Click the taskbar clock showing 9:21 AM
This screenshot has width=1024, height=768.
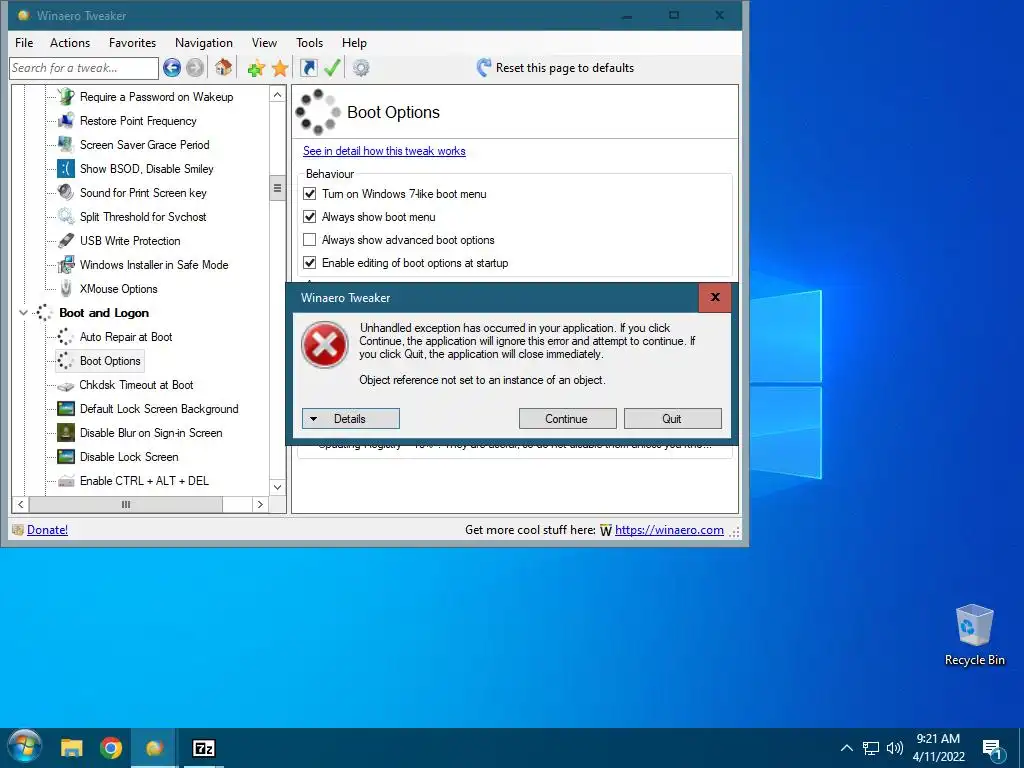(x=938, y=748)
